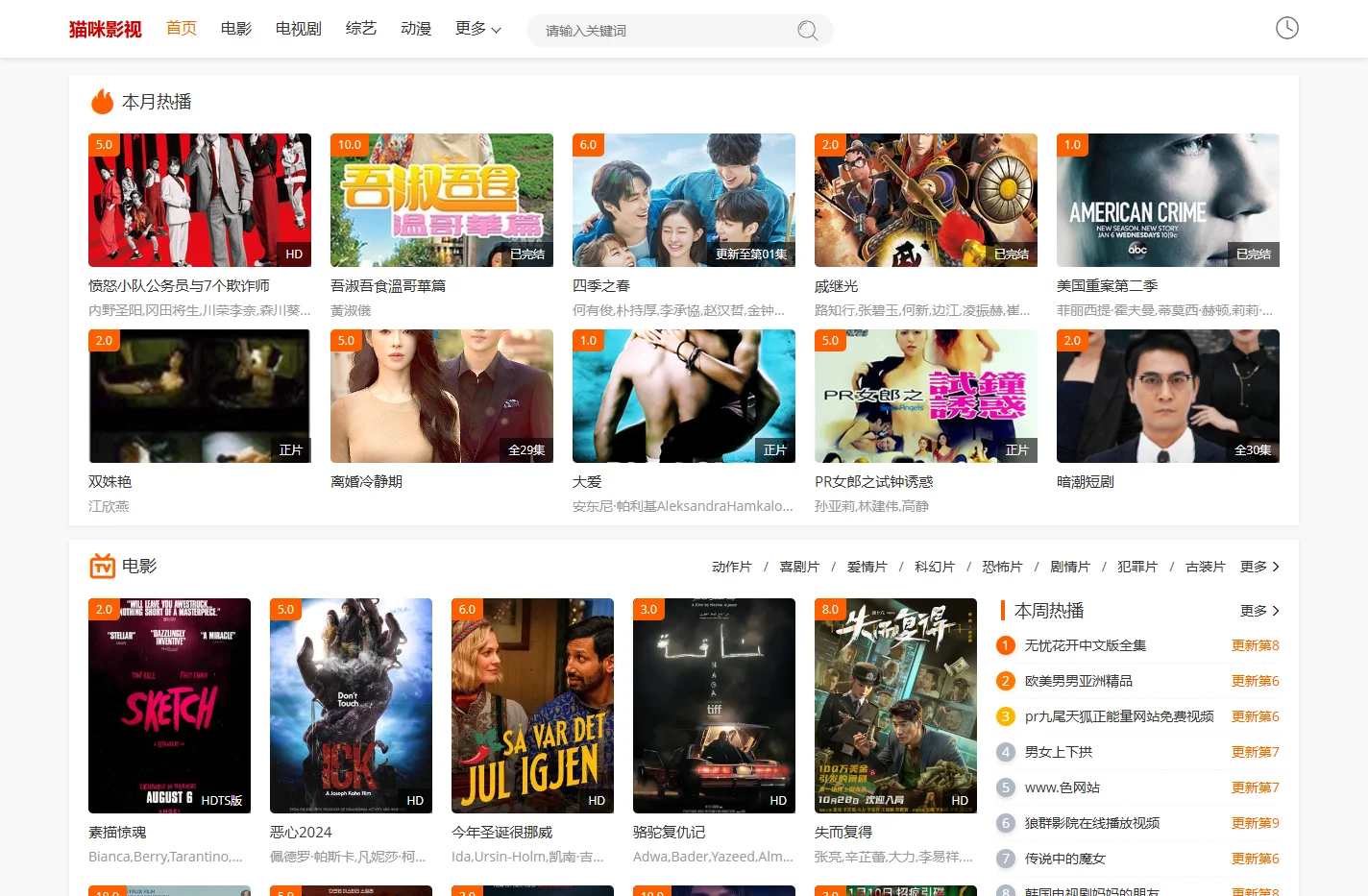Open rank 1 item 无忧花开中文版全集

1085,645
